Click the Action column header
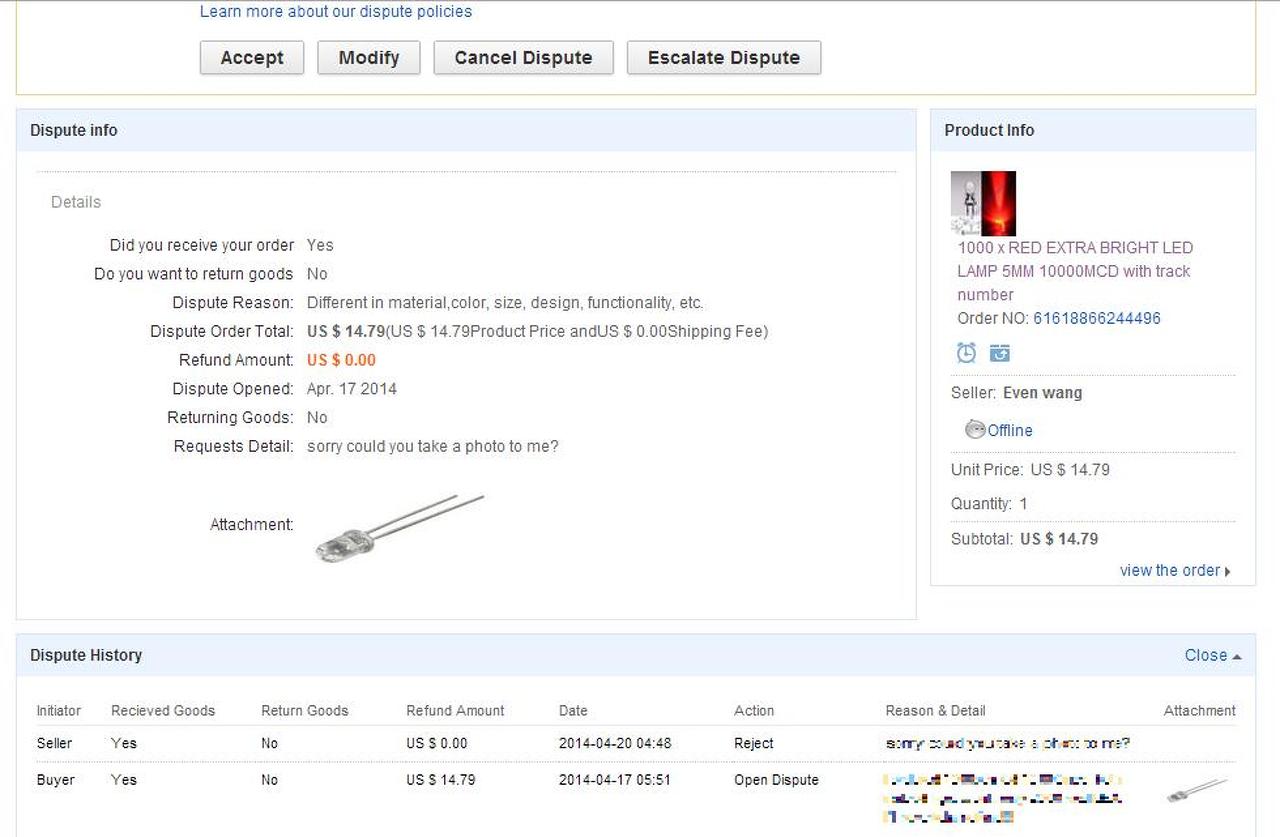1280x837 pixels. [x=754, y=711]
